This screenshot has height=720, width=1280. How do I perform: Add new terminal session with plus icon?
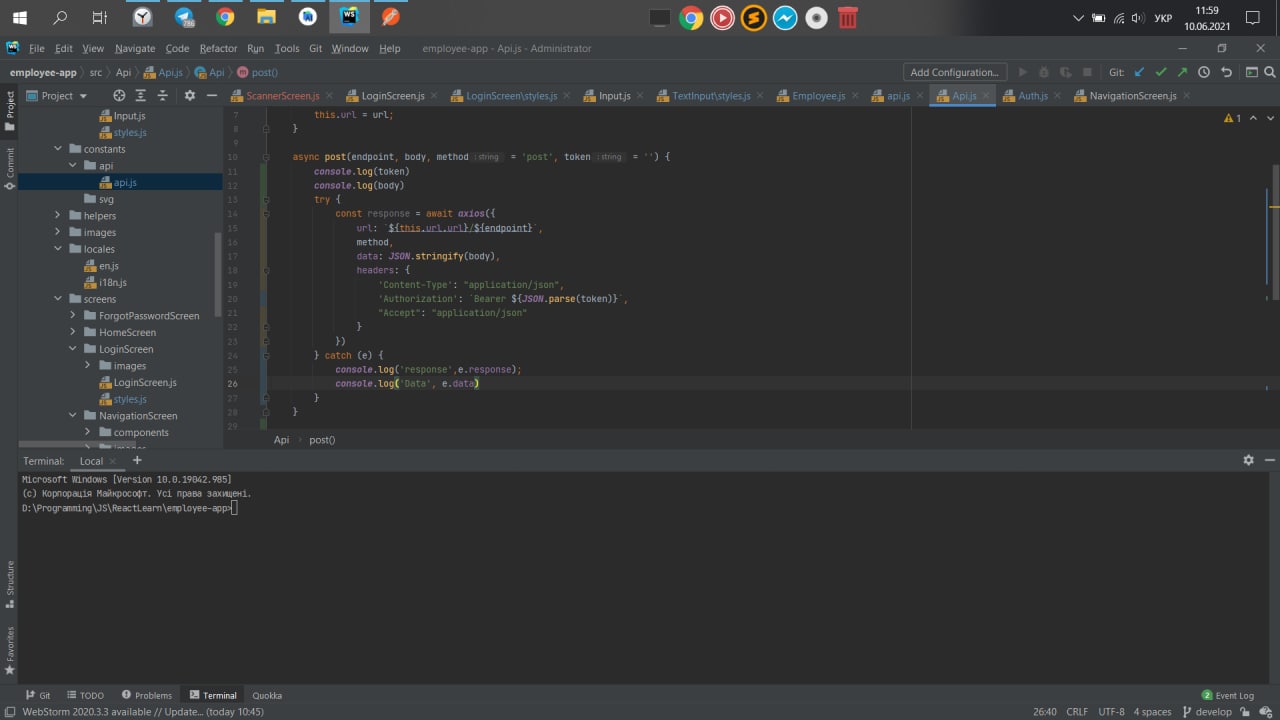coord(137,460)
